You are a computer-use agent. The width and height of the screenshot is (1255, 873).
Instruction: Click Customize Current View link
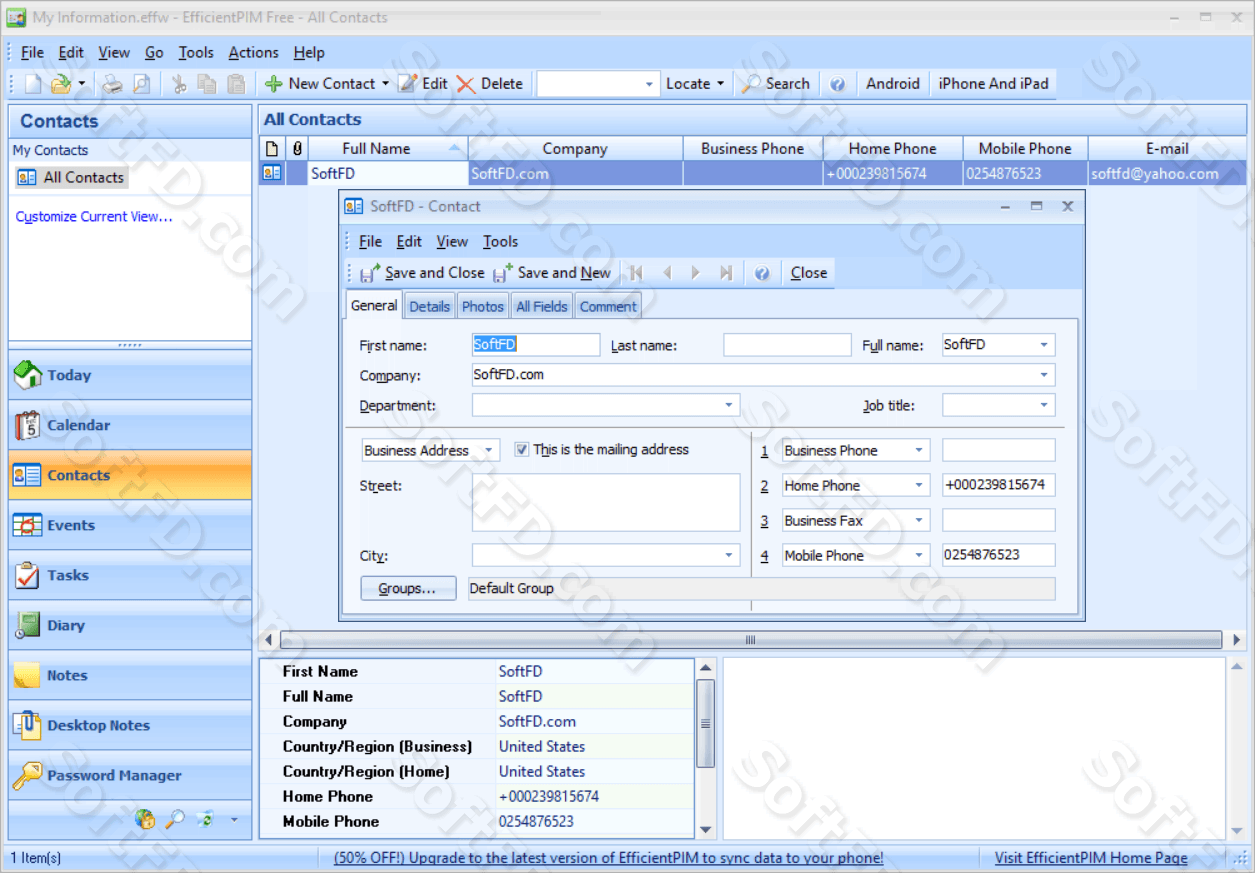[x=94, y=217]
